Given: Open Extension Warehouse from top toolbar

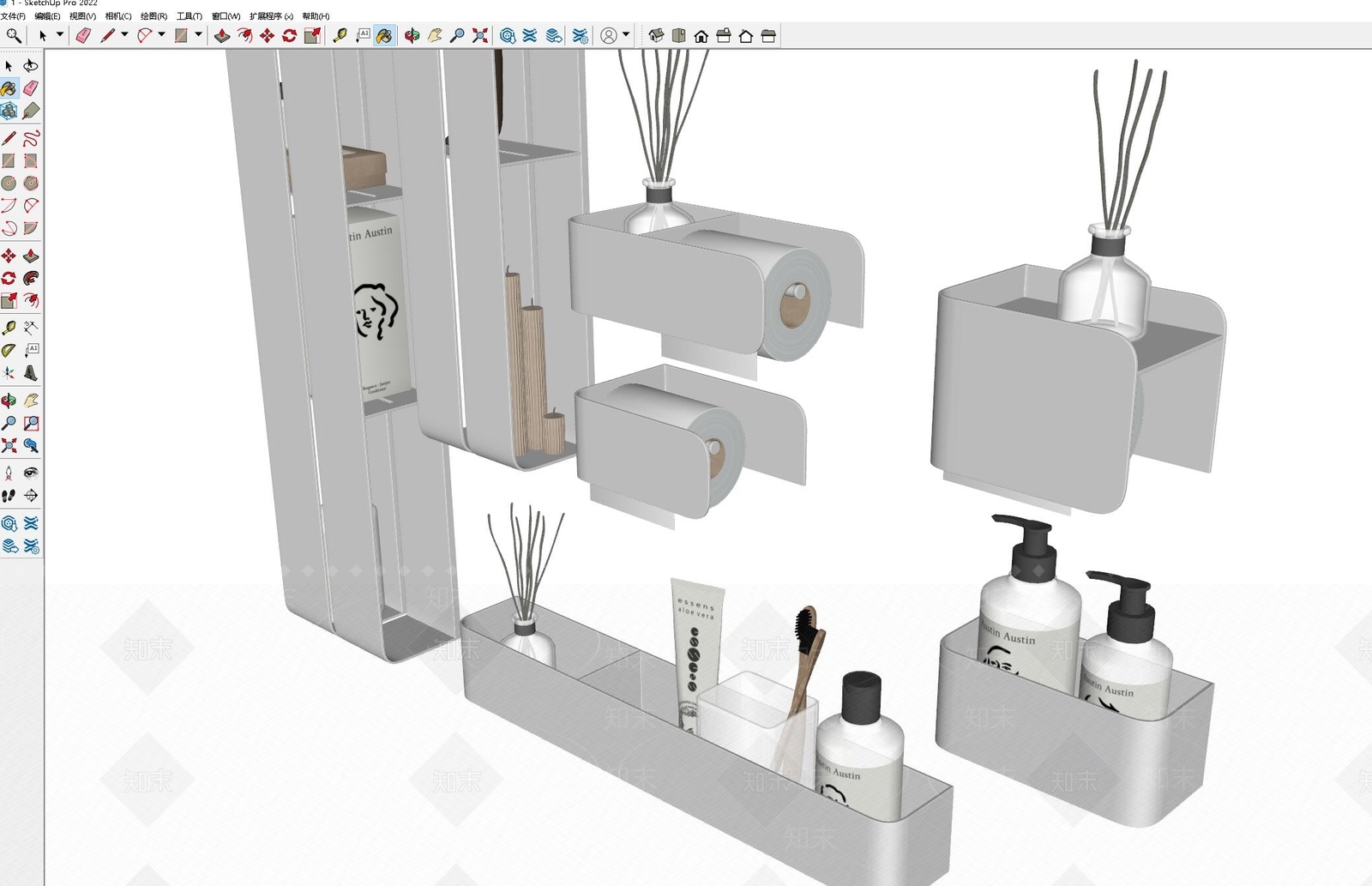Looking at the screenshot, I should coord(530,35).
